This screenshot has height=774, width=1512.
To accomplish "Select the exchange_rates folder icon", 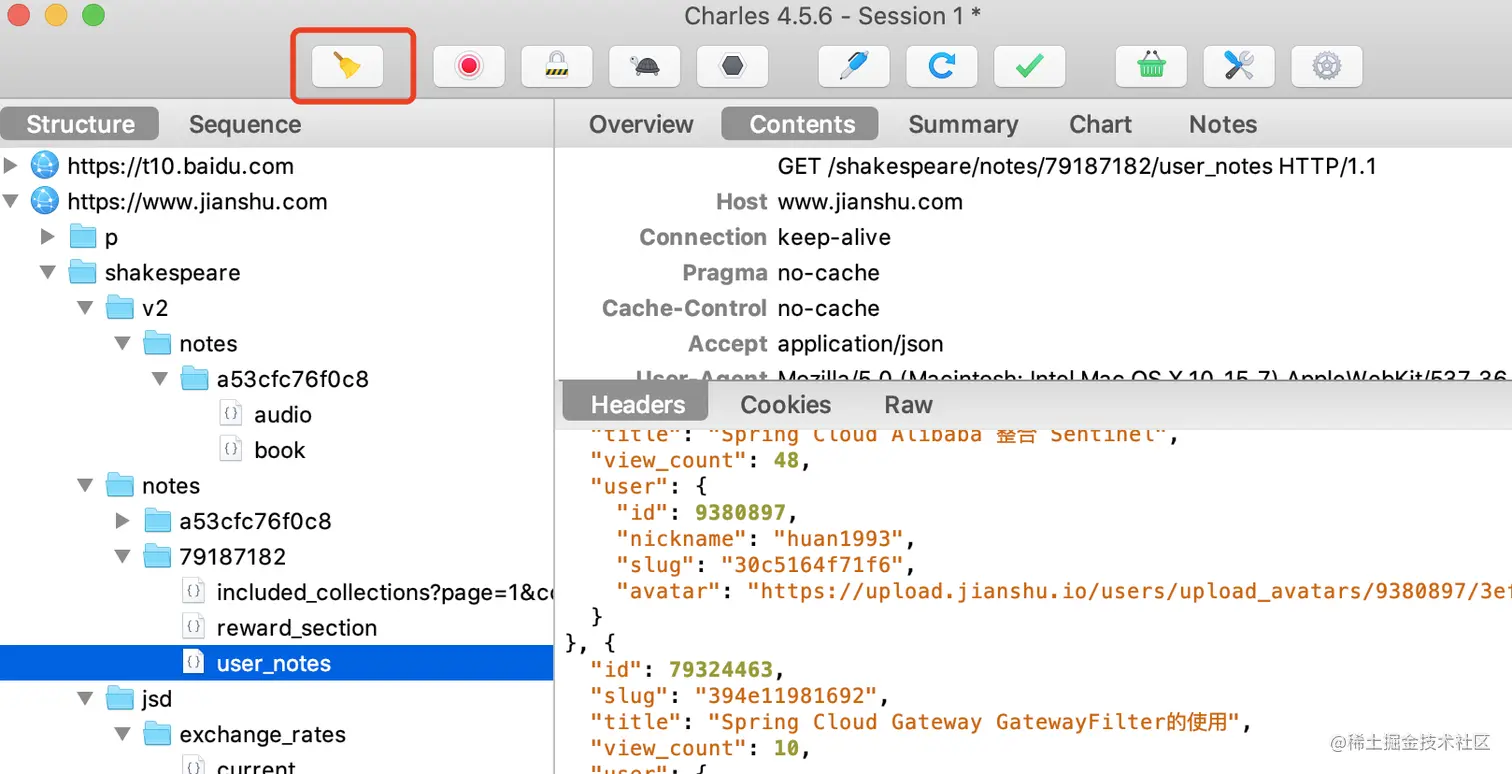I will (157, 734).
